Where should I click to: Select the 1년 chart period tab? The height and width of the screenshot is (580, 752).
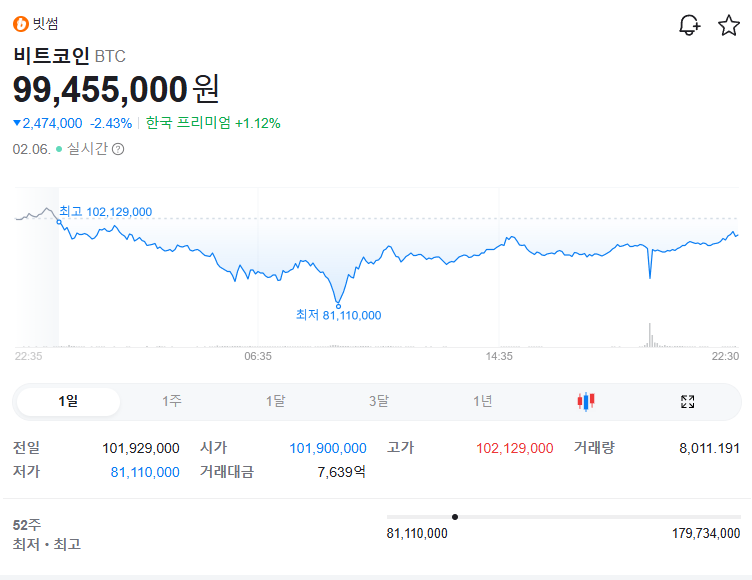(482, 401)
